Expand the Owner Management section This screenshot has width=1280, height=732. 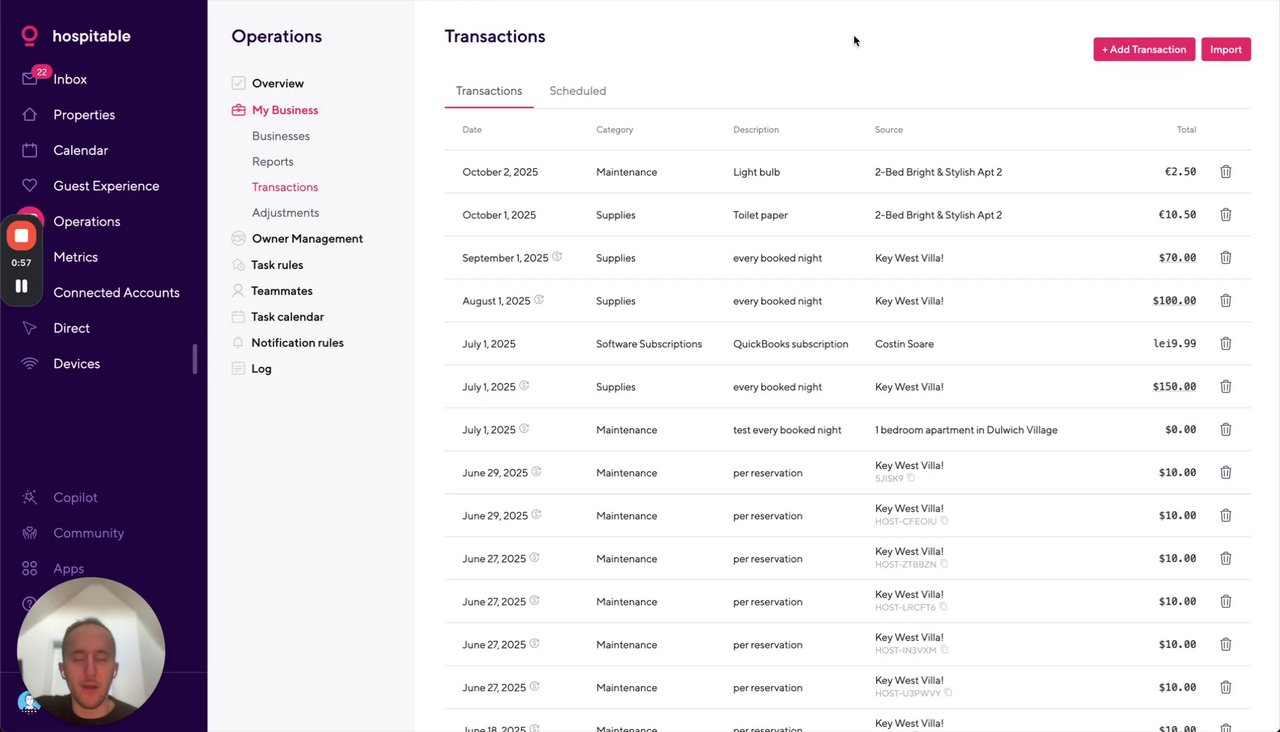tap(306, 239)
